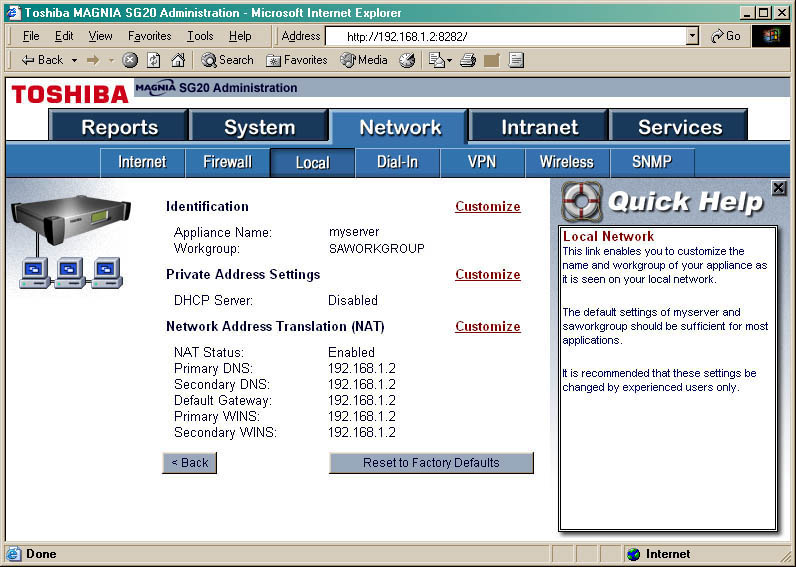This screenshot has width=796, height=567.
Task: Click the DHCP Server Disabled value
Action: (x=353, y=301)
